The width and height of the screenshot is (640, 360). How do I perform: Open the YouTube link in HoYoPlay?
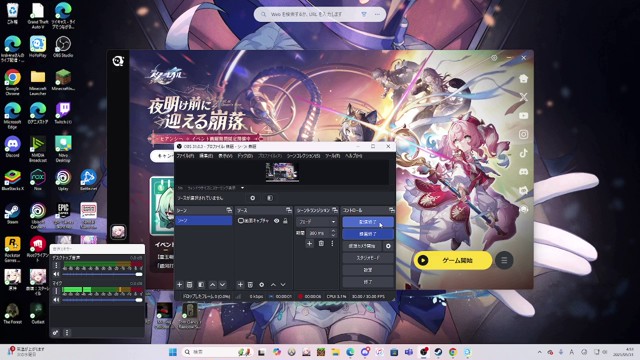[524, 116]
